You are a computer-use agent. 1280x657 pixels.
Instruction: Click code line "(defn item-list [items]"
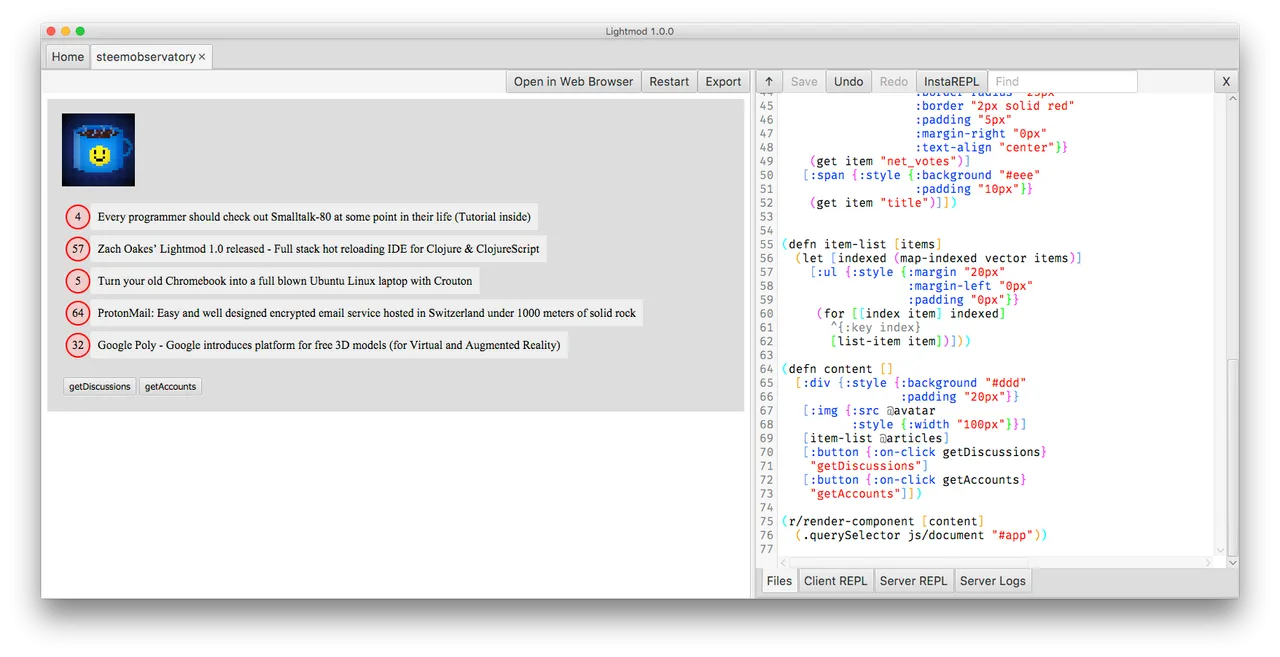point(862,244)
